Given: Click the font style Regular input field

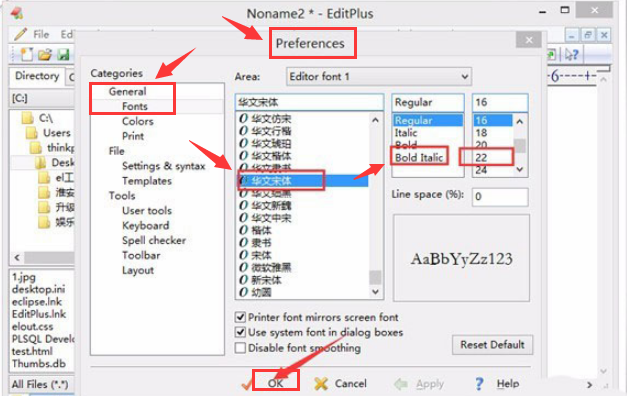Looking at the screenshot, I should pos(427,102).
